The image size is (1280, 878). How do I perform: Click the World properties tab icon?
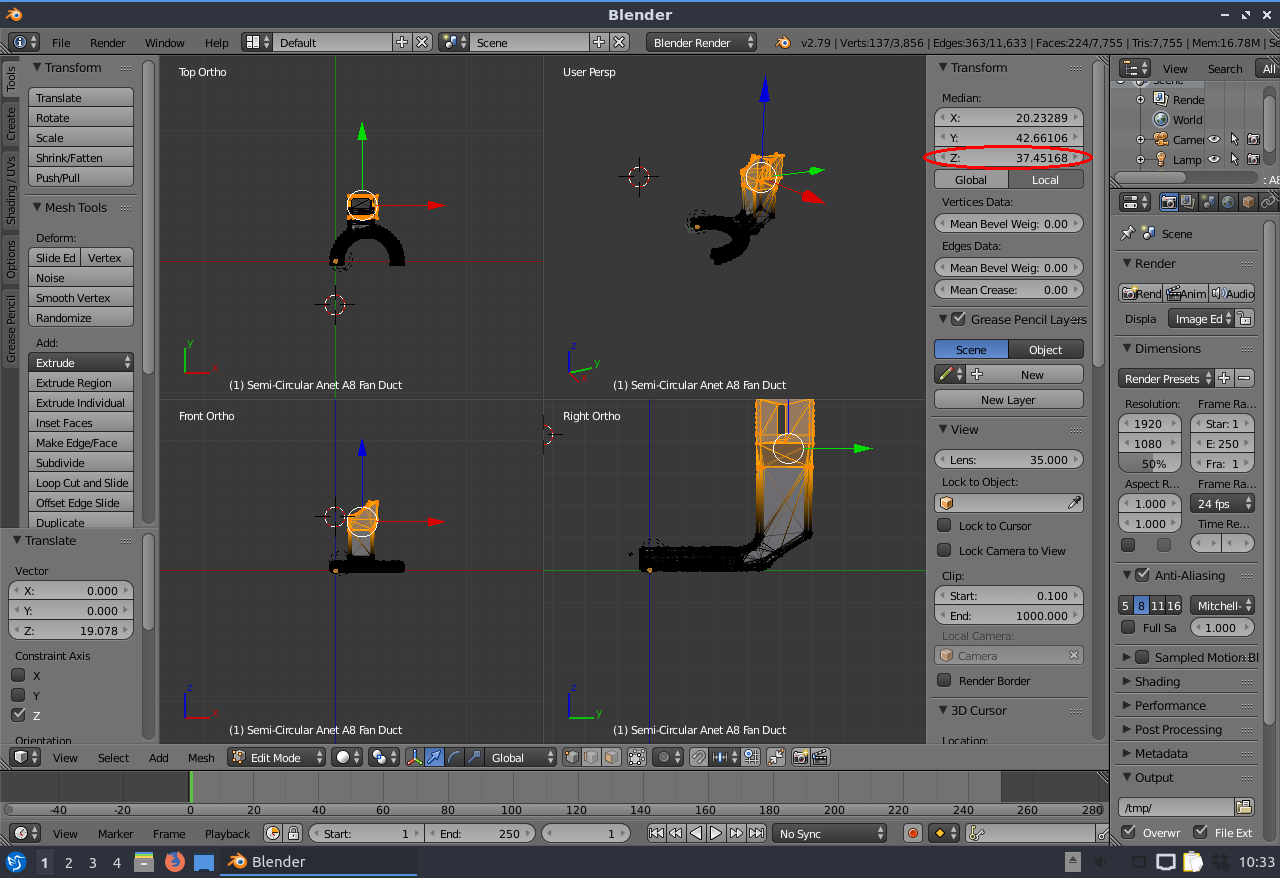point(1227,202)
